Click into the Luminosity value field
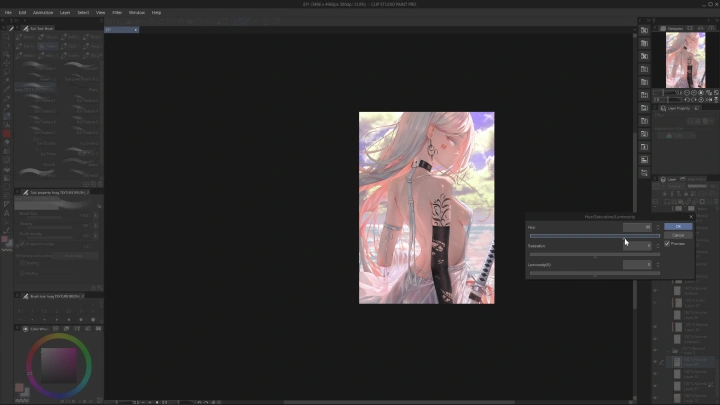The width and height of the screenshot is (720, 405). (x=637, y=264)
